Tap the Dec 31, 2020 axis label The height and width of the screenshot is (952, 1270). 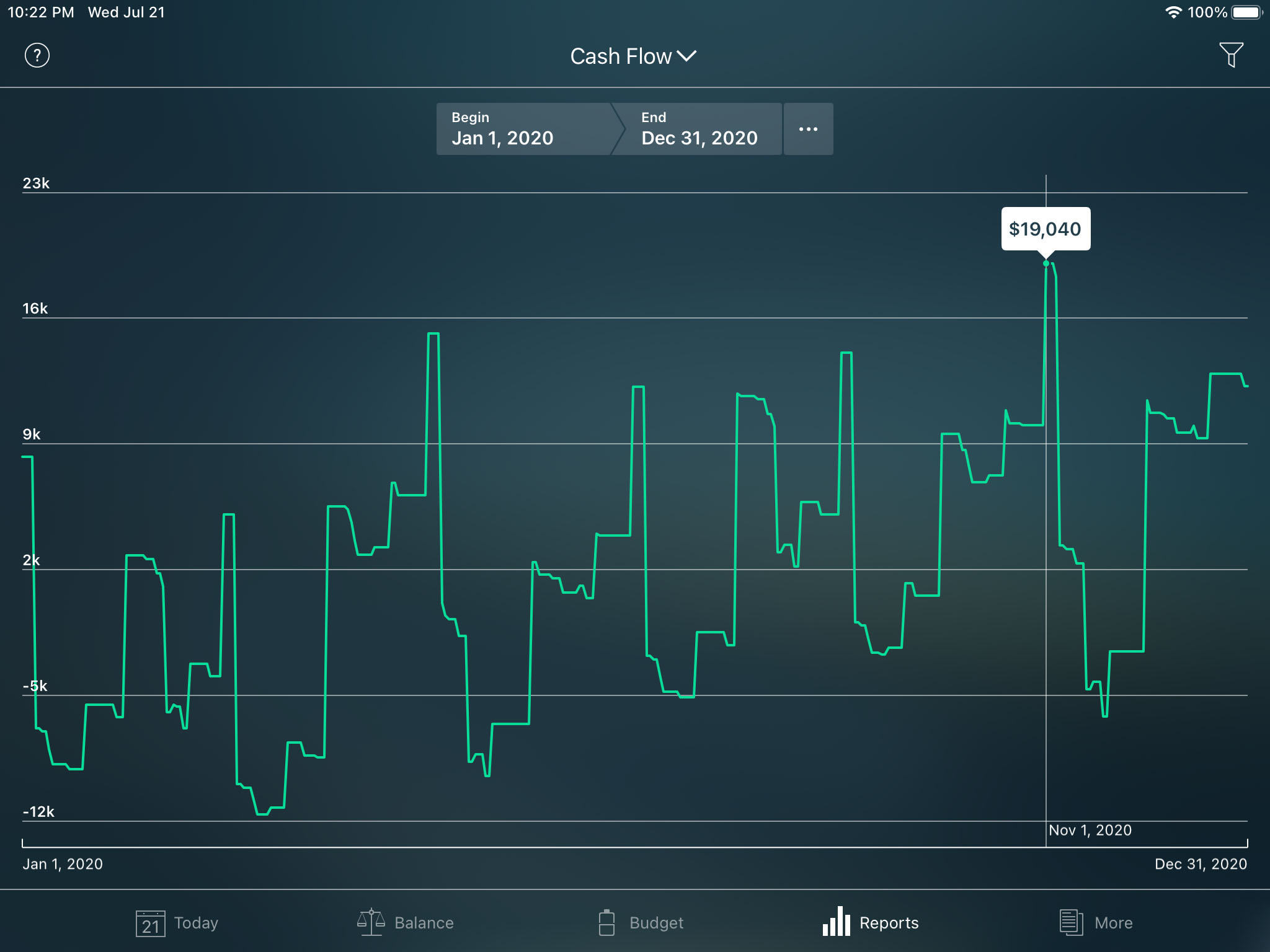[x=1201, y=864]
